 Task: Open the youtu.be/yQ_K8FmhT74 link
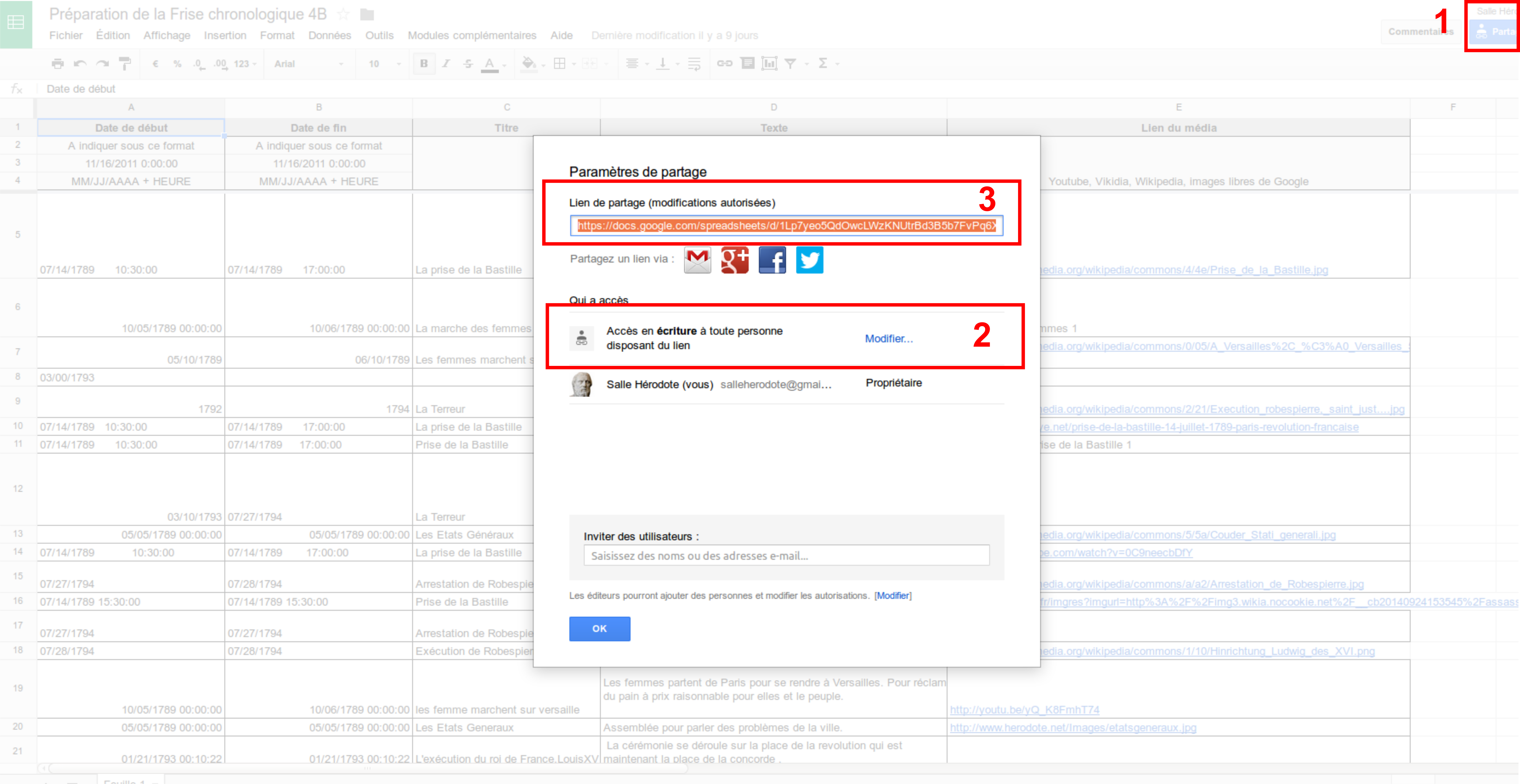[1025, 710]
